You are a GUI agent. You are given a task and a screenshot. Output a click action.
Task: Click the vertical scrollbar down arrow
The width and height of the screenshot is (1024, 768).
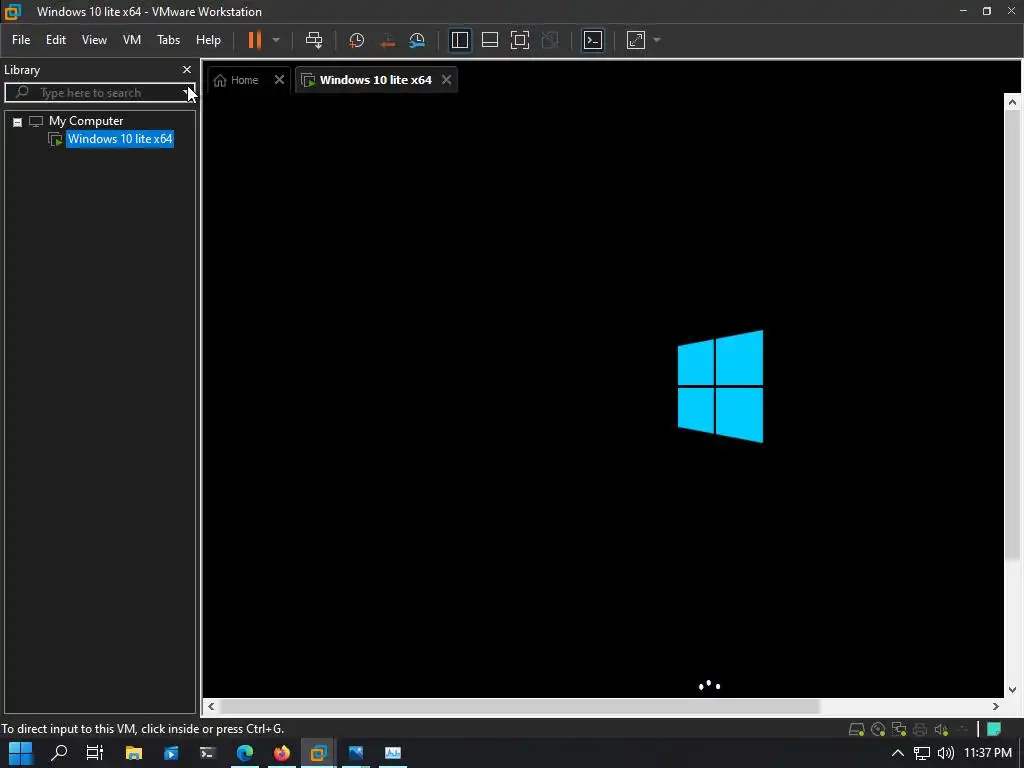pos(1012,690)
